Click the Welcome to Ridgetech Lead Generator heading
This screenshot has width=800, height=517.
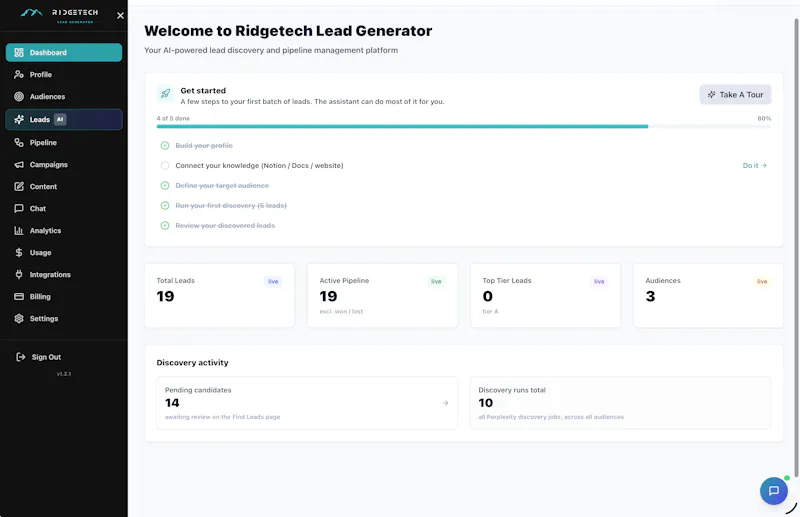point(288,31)
